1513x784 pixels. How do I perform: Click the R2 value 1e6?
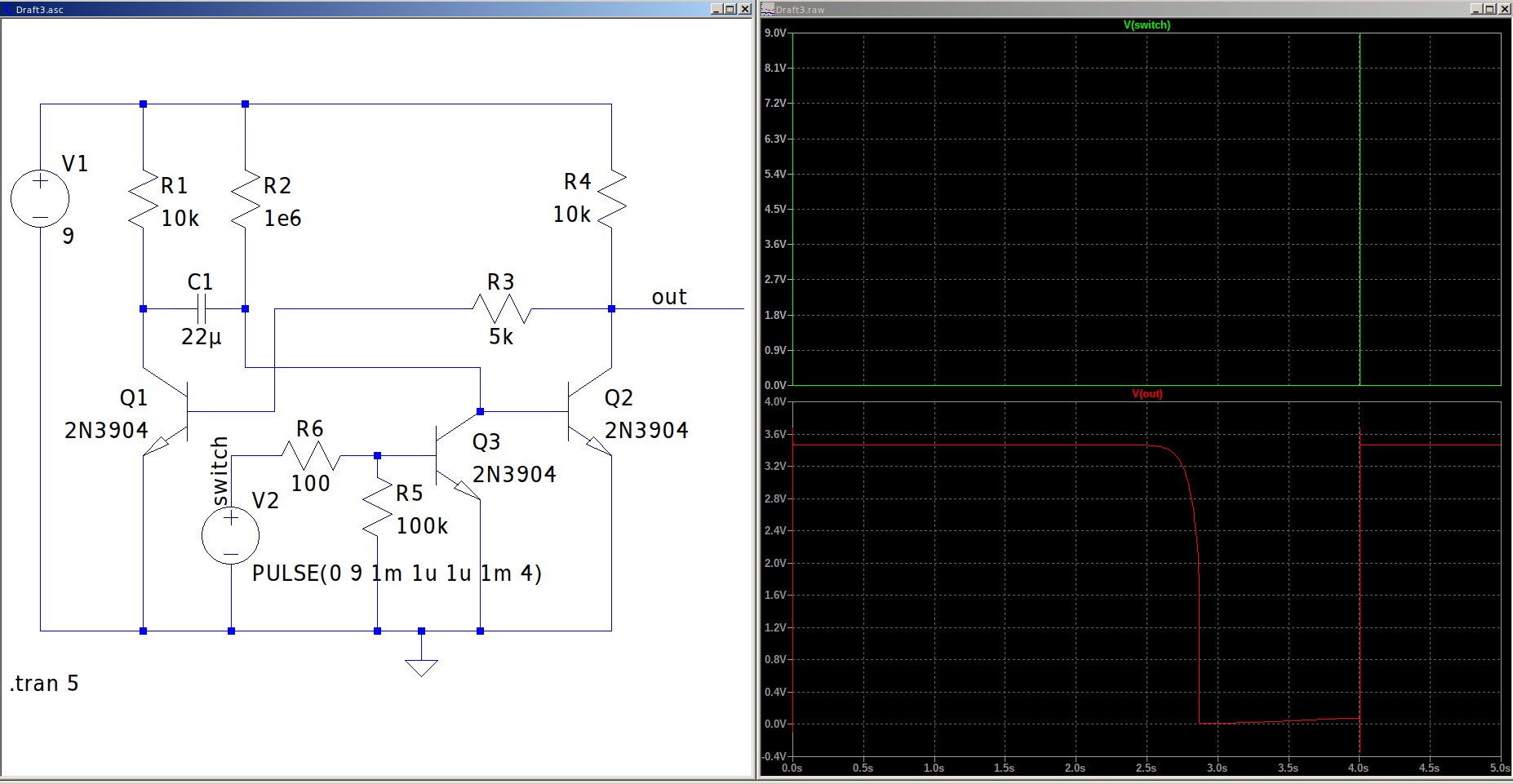[282, 219]
